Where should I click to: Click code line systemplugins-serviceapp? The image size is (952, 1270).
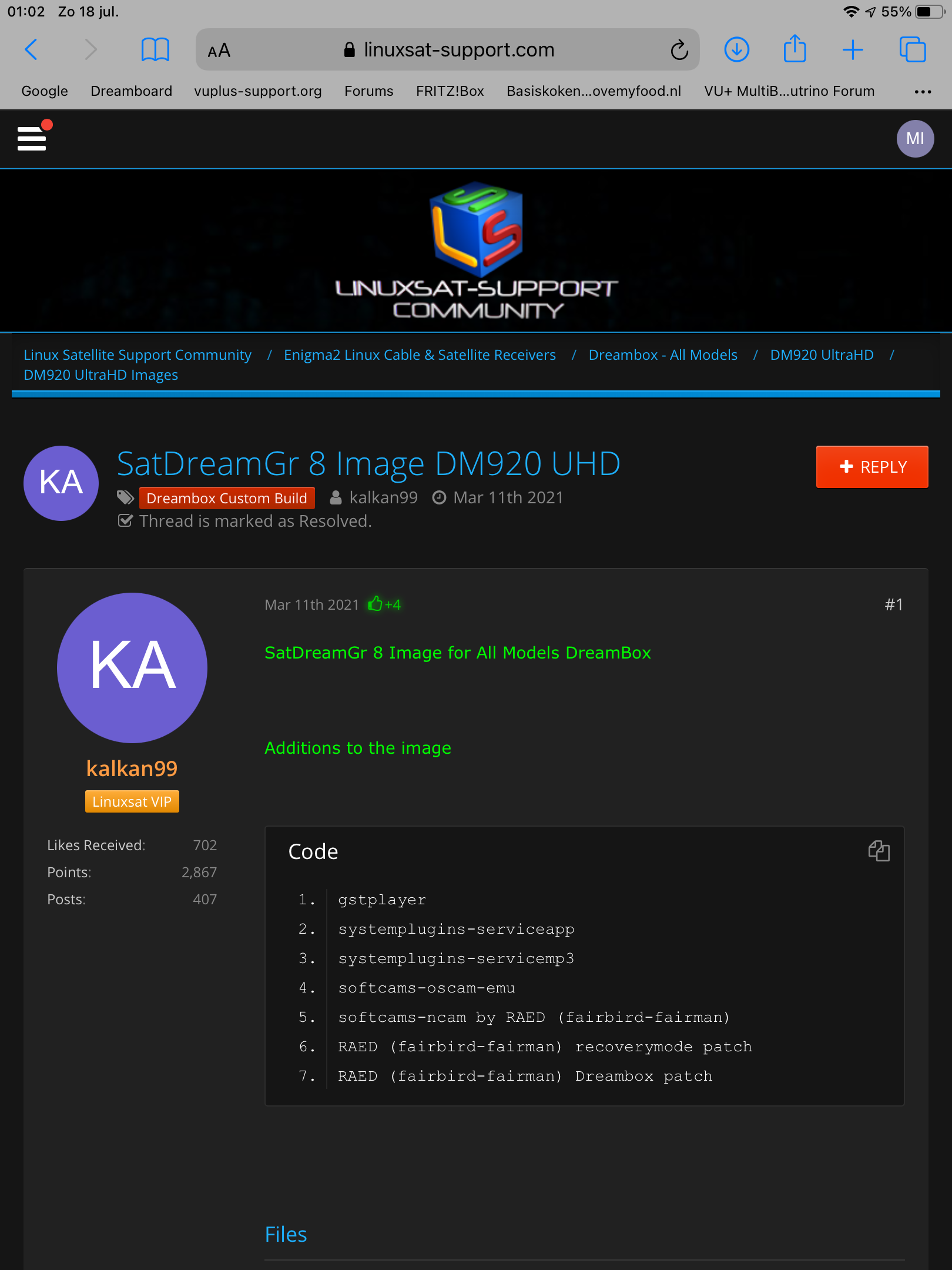point(456,930)
